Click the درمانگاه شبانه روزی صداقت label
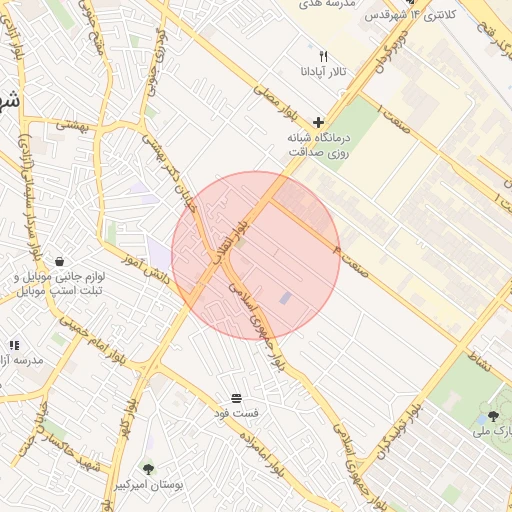 tap(319, 145)
